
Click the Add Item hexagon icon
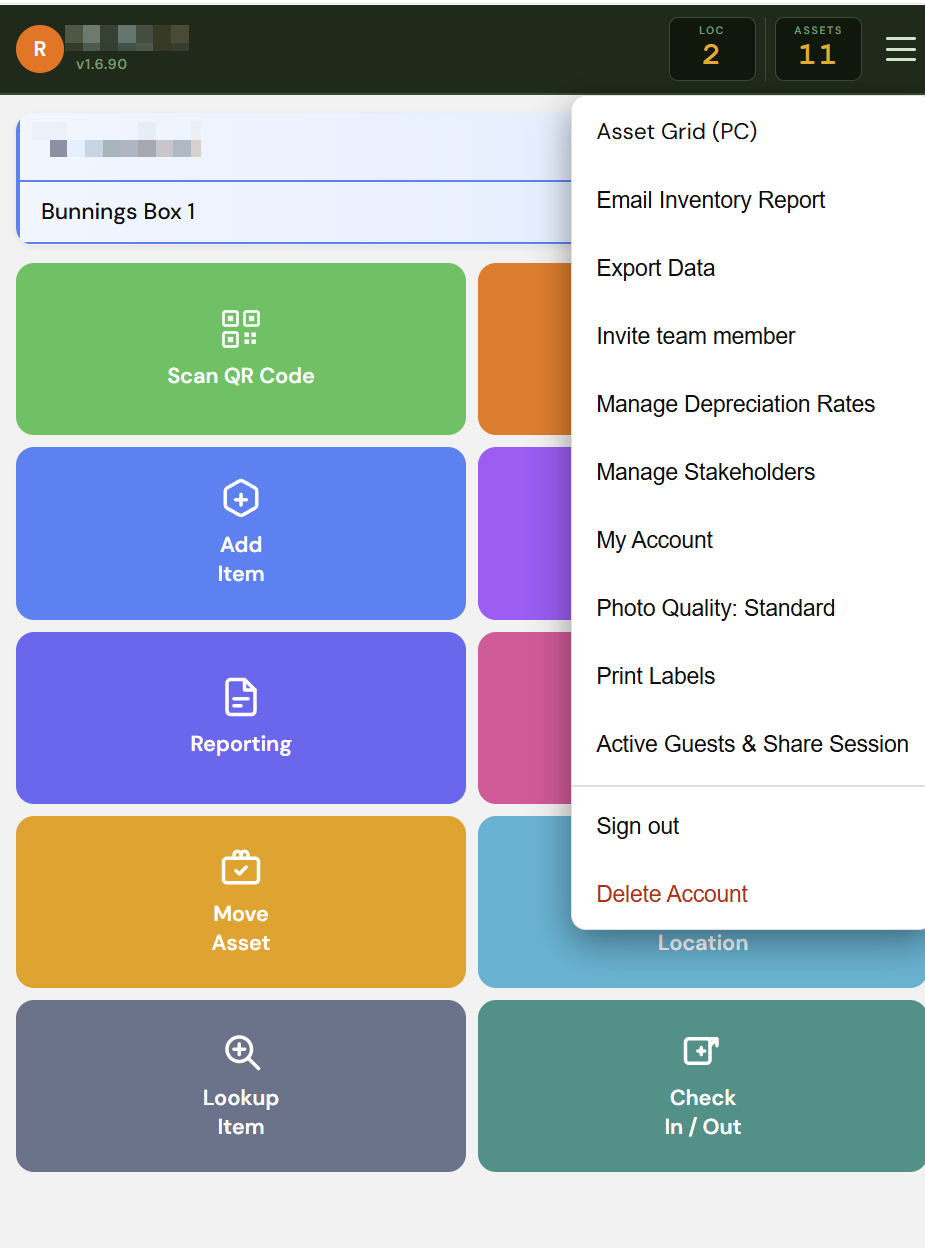click(240, 498)
